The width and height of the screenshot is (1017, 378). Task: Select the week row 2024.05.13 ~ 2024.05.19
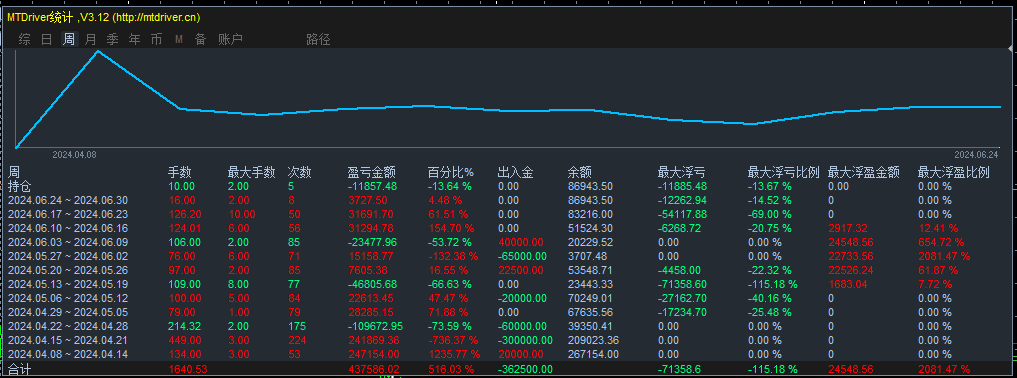[68, 284]
